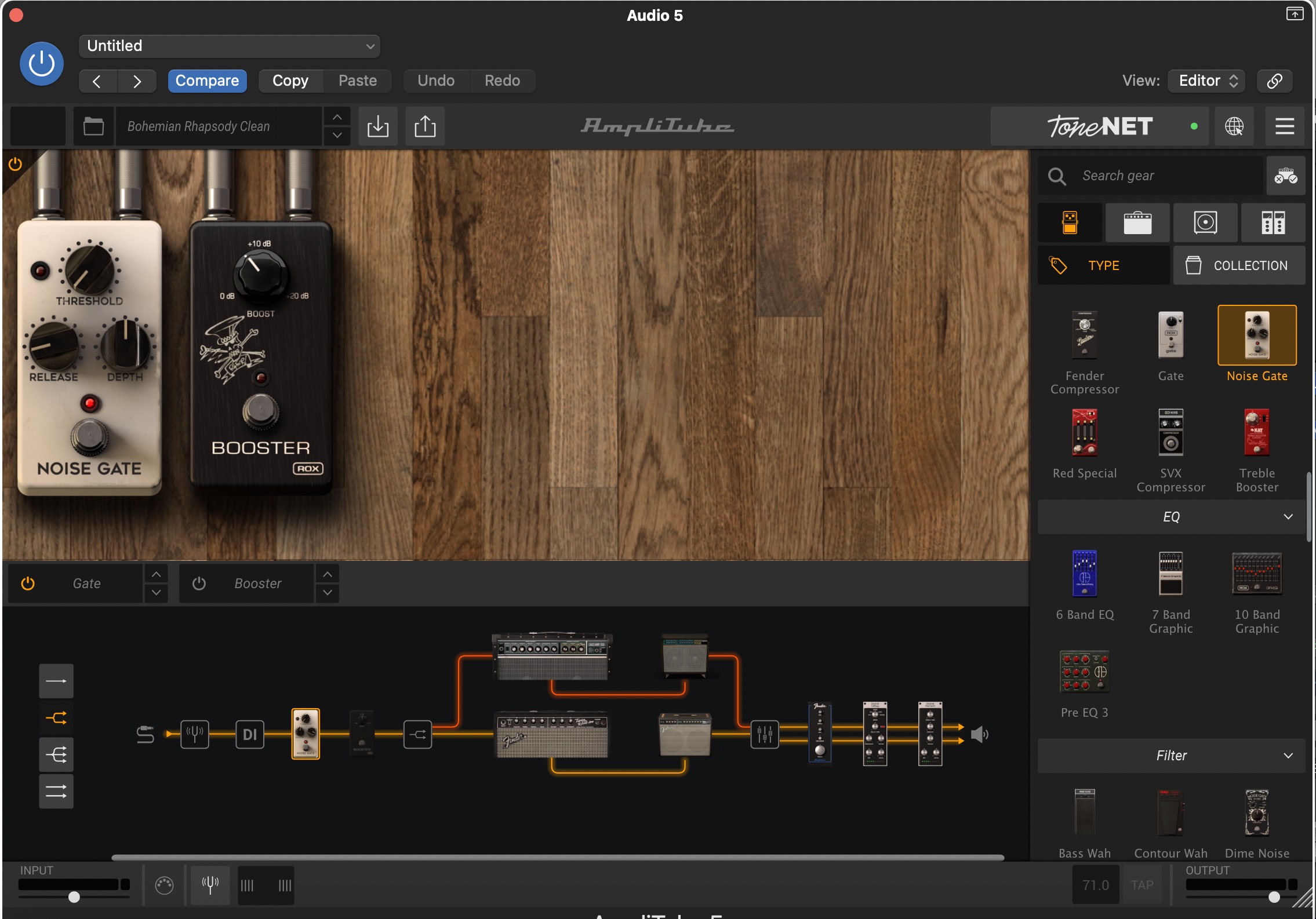This screenshot has height=919, width=1316.
Task: Collapse the Filter section
Action: click(x=1171, y=756)
